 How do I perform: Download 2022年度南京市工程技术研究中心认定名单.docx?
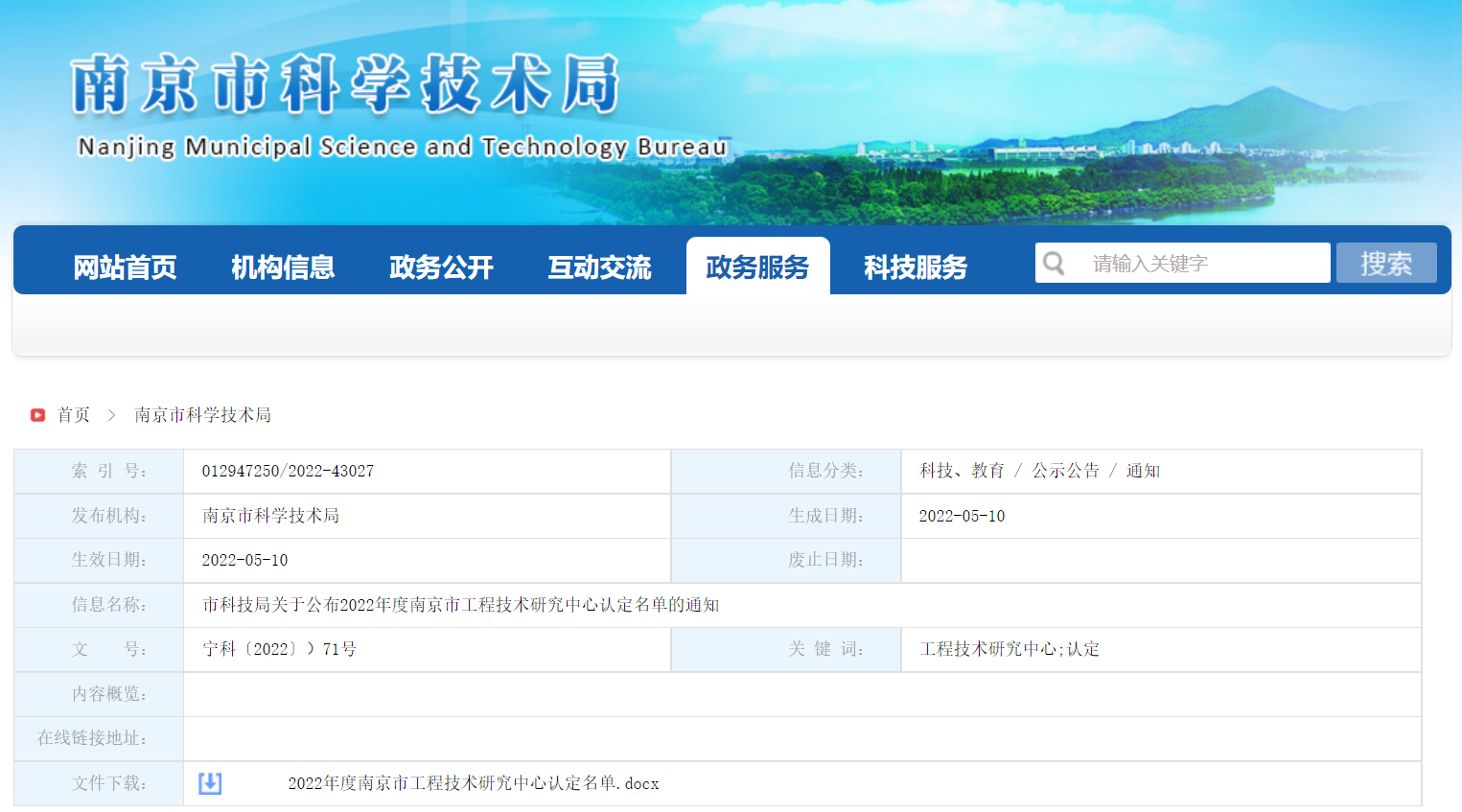[473, 783]
